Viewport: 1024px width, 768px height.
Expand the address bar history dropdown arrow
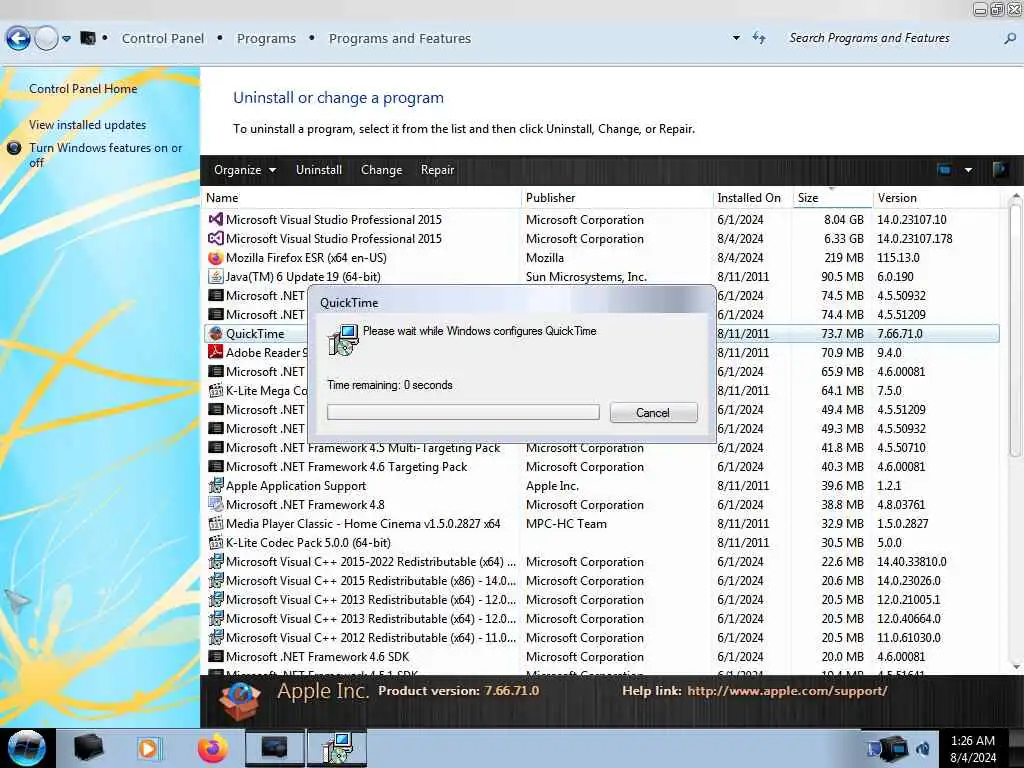[x=736, y=38]
